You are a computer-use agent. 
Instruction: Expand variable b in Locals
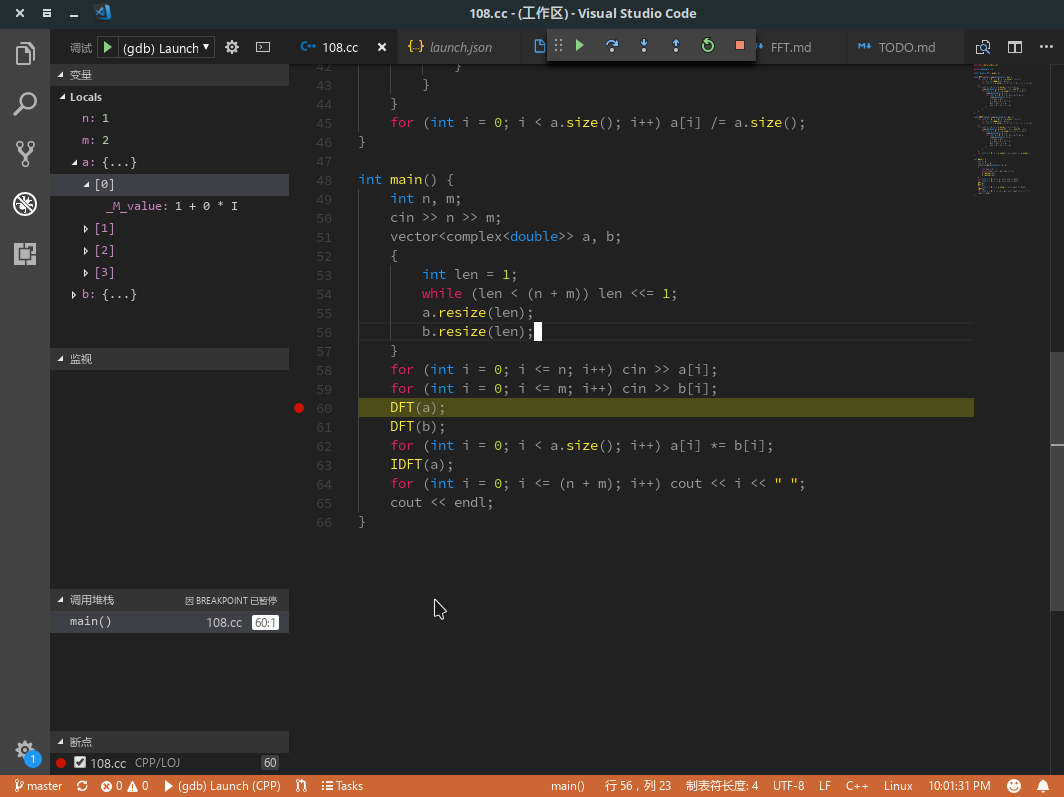[x=74, y=295]
